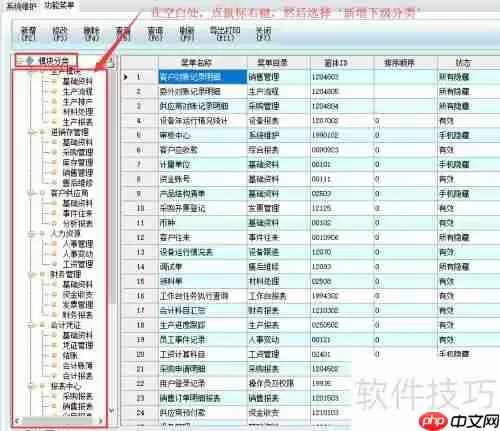This screenshot has height=431, width=500.
Task: Select 采购报表 in the tree
Action: 78,396
